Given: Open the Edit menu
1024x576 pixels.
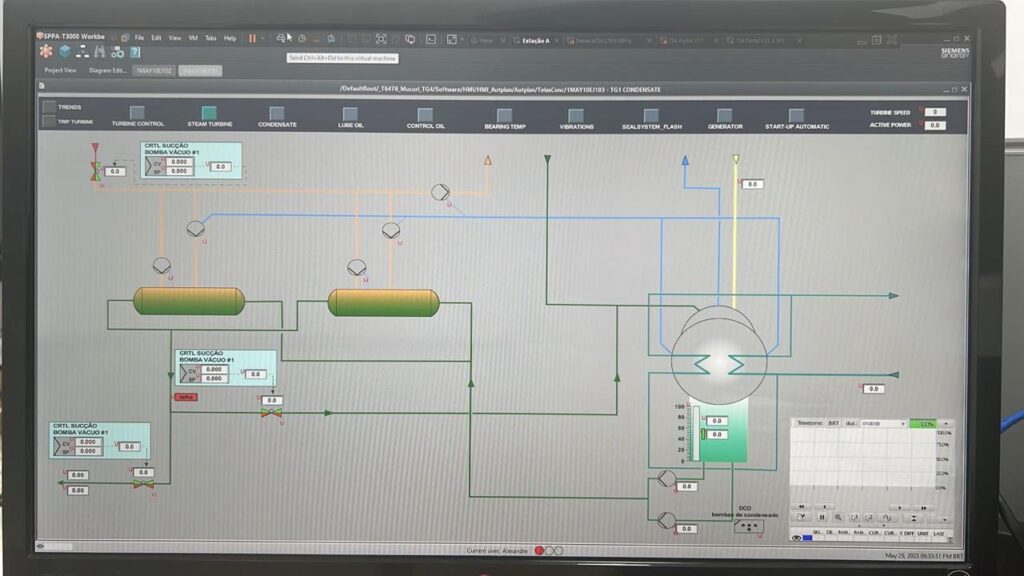Looking at the screenshot, I should tap(156, 38).
